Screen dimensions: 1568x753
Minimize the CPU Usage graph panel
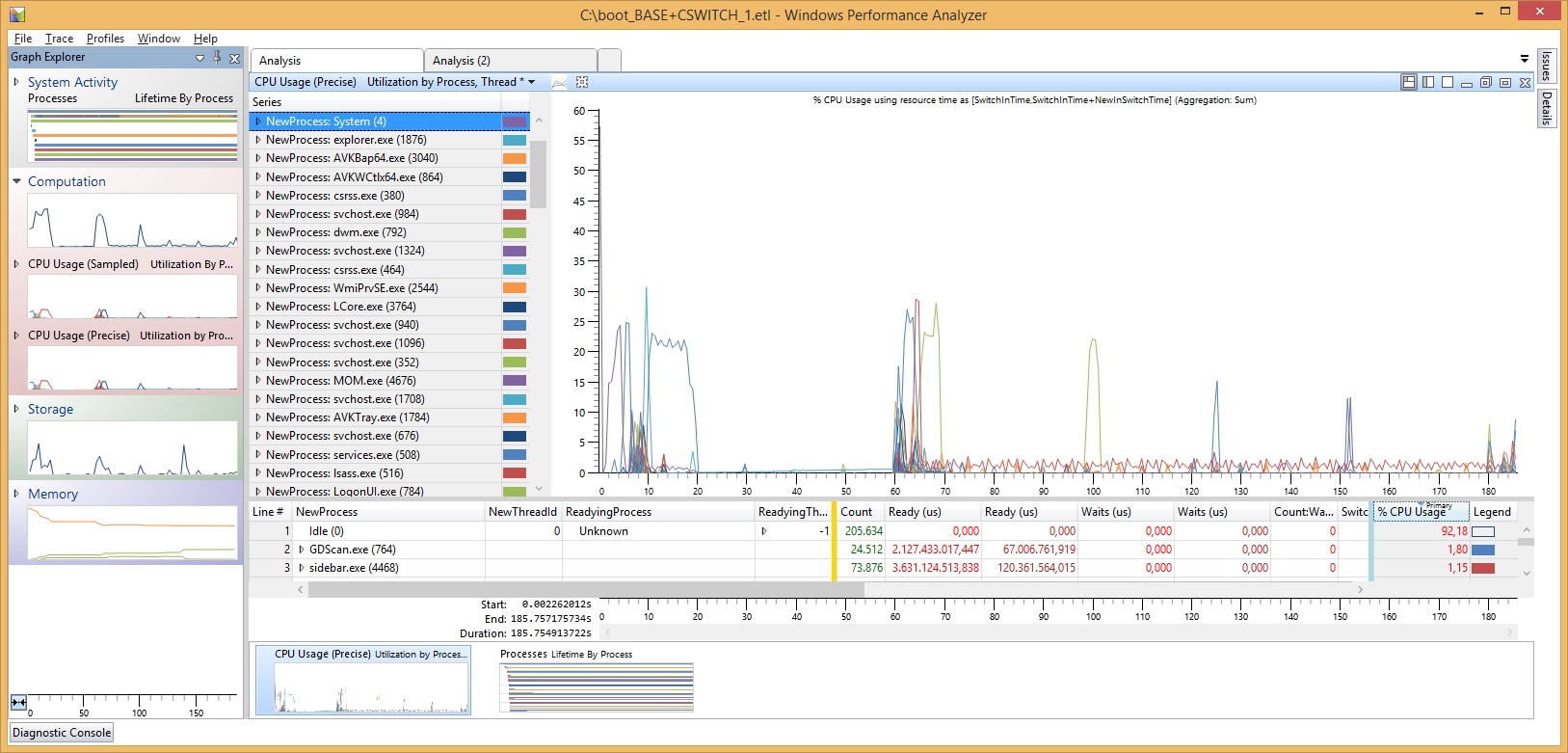point(1467,83)
